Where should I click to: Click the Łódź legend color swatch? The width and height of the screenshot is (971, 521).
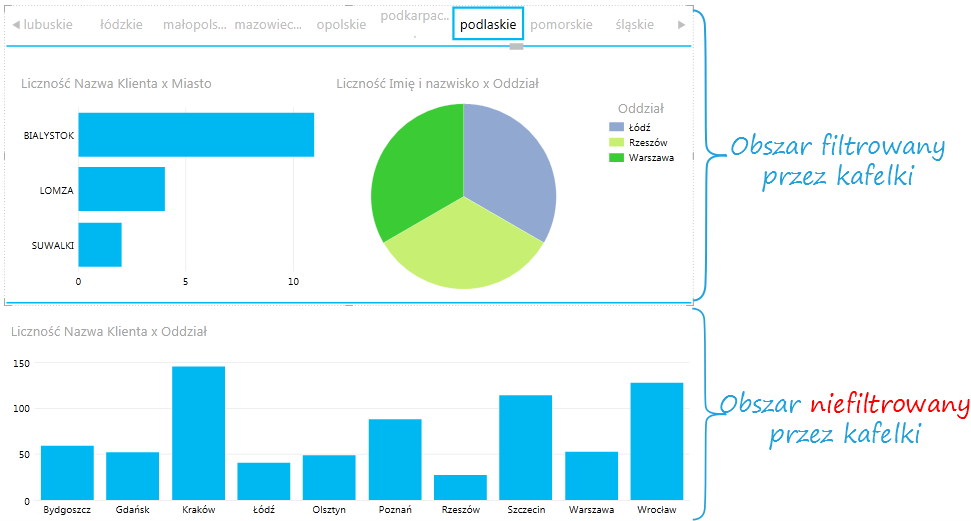[x=616, y=127]
